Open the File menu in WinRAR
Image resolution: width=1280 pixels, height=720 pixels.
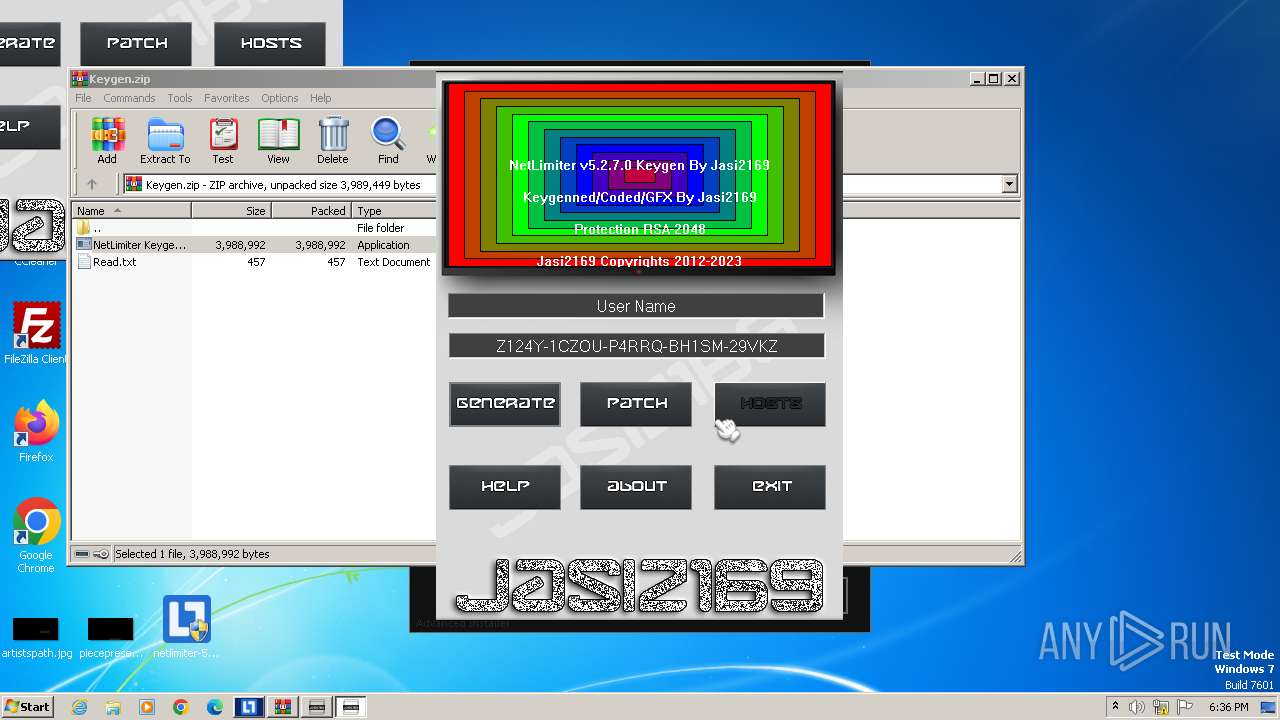(83, 98)
